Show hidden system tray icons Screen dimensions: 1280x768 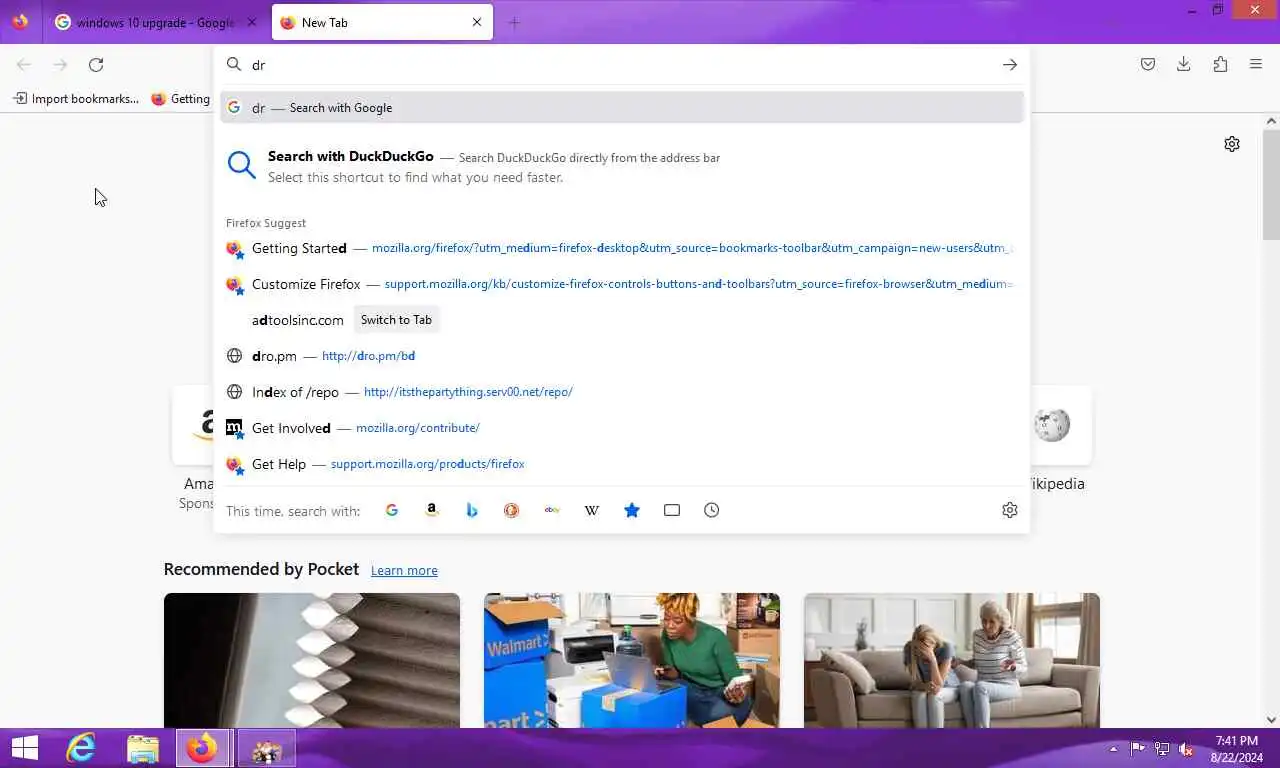coord(1113,749)
